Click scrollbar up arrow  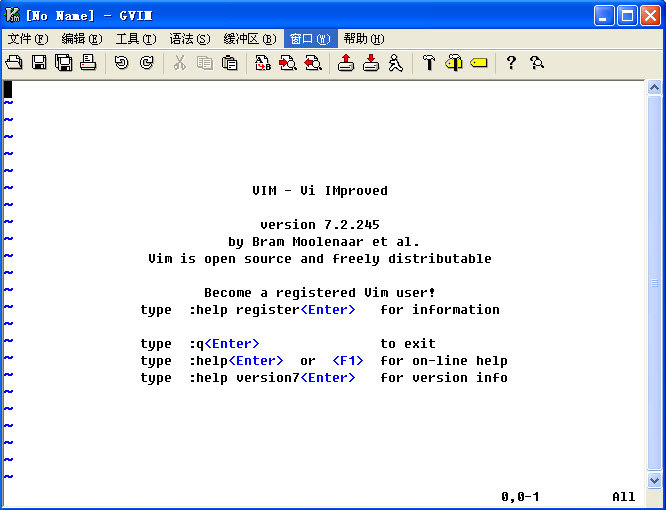point(655,87)
